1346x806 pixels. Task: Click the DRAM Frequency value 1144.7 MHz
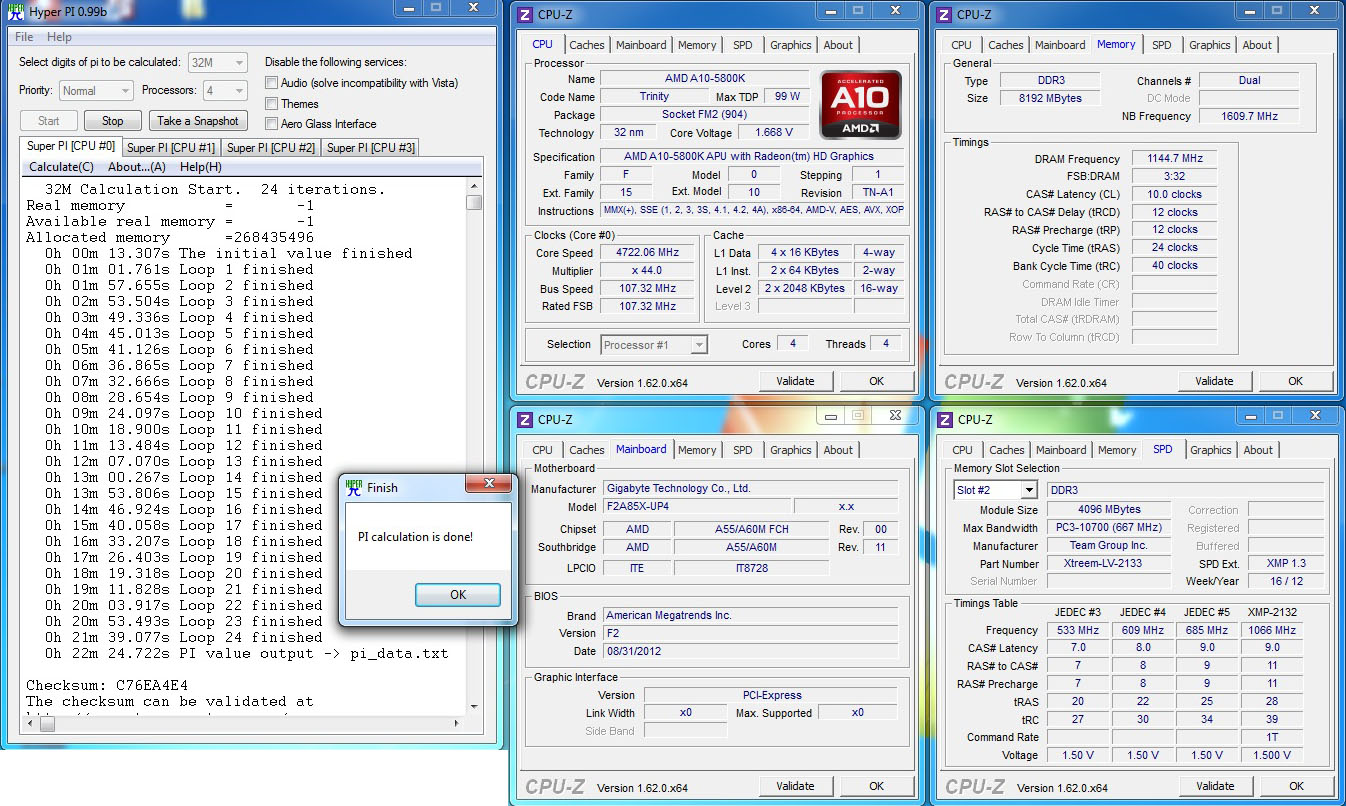[1175, 159]
